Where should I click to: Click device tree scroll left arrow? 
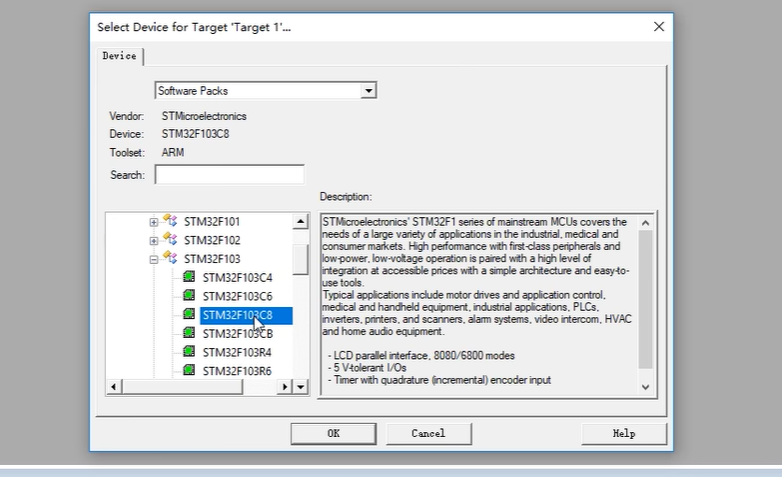113,387
